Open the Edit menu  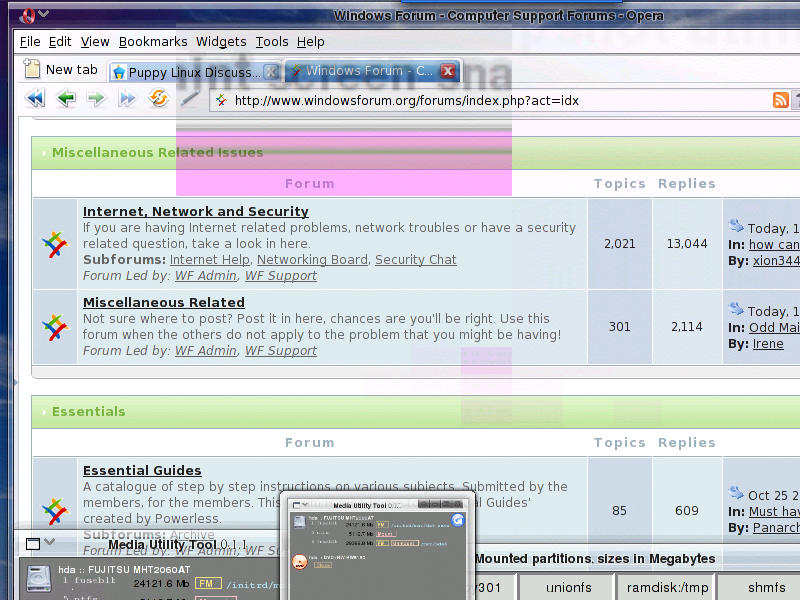pos(60,42)
